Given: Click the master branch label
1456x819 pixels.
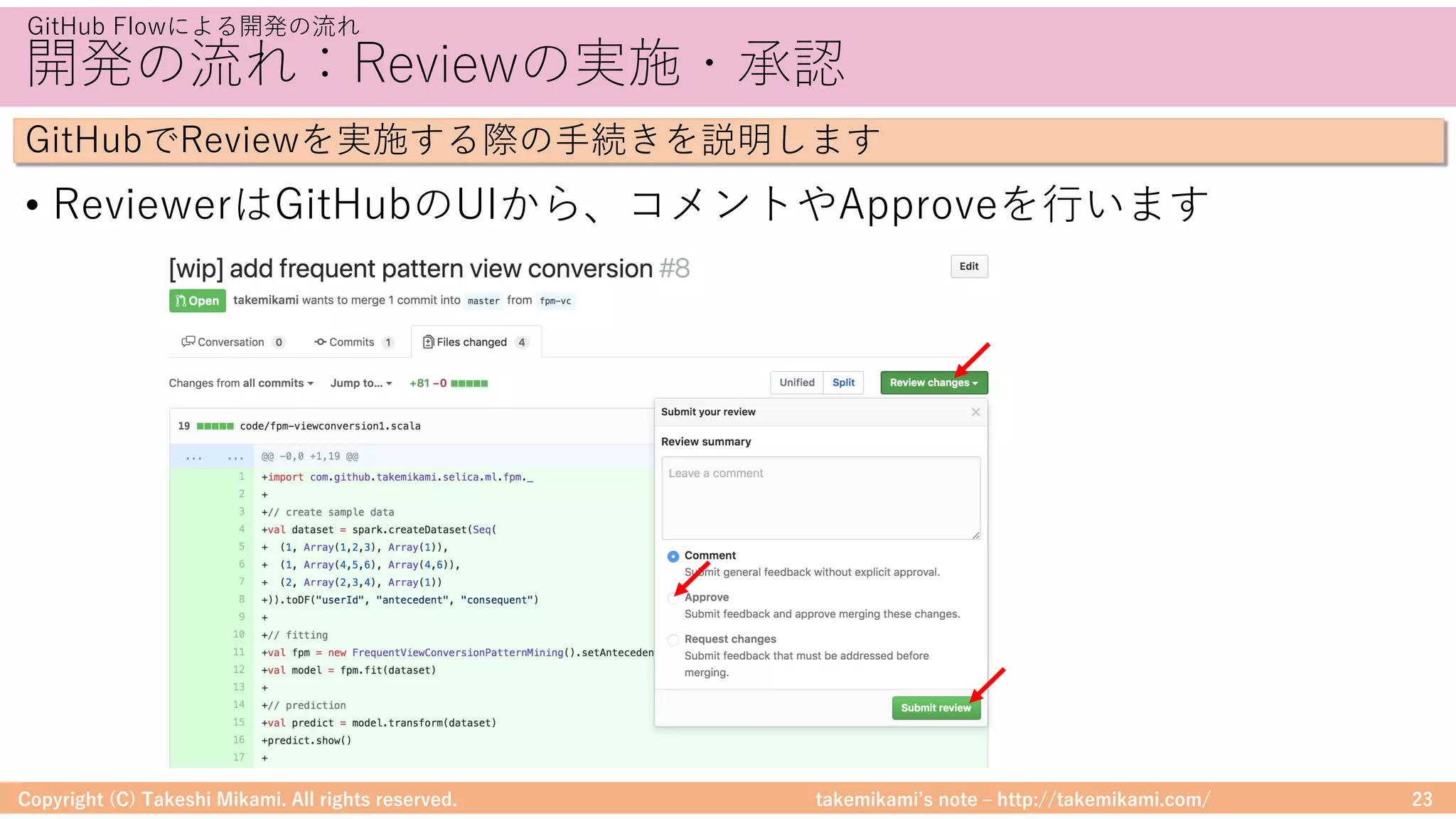Looking at the screenshot, I should (x=483, y=301).
